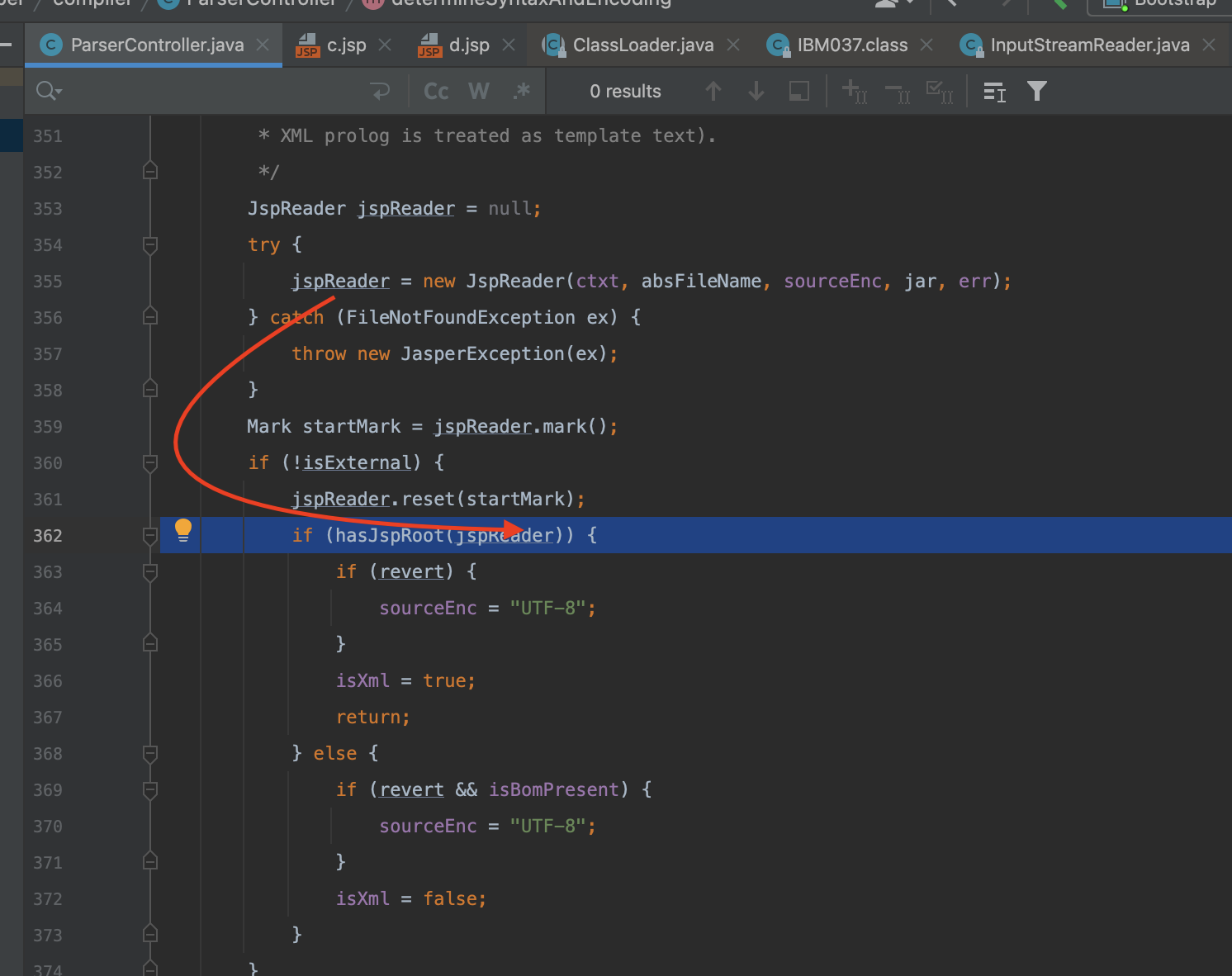Click the reset call on line 361
1232x976 pixels.
(428, 499)
